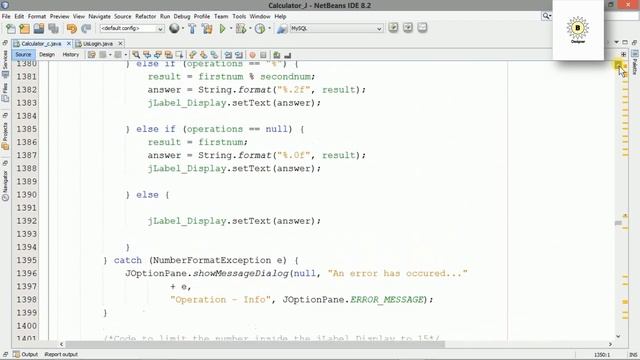Close the UsLogin.java tab
The image size is (640, 360).
coord(120,43)
